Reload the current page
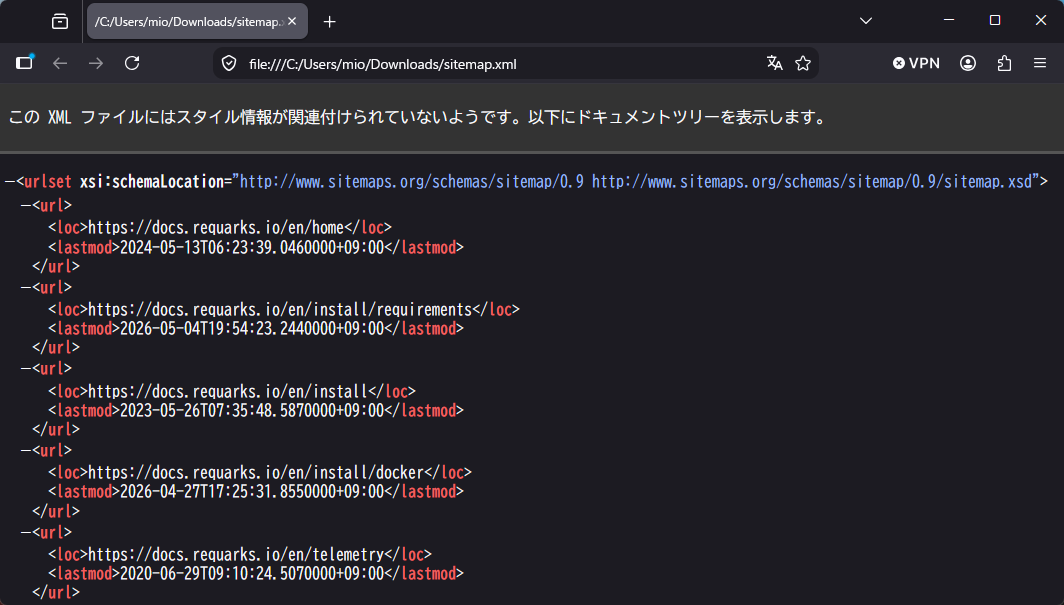Screen dimensions: 1064x605 [132, 63]
